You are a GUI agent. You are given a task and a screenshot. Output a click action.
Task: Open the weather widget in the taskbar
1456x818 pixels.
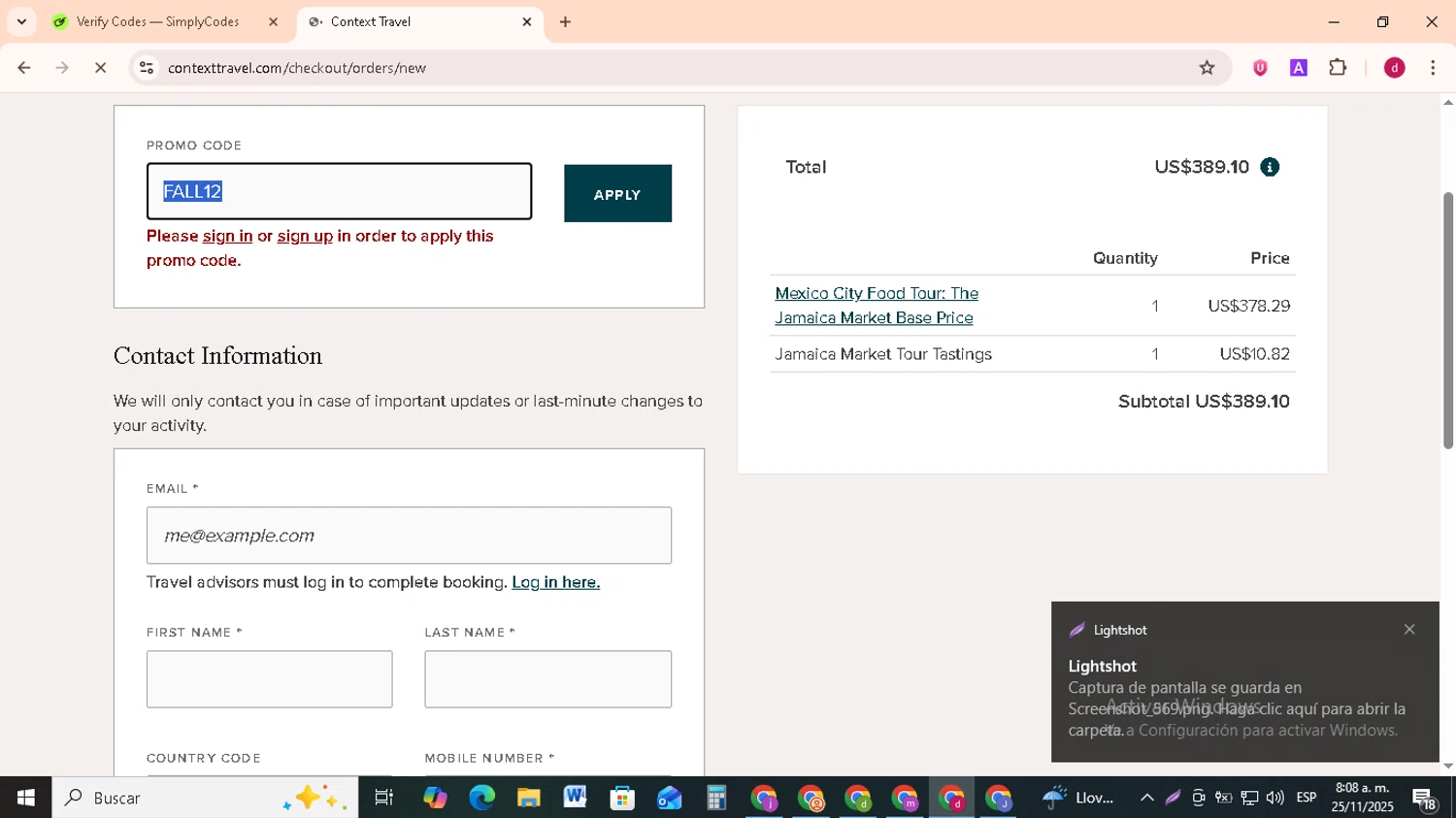1077,798
